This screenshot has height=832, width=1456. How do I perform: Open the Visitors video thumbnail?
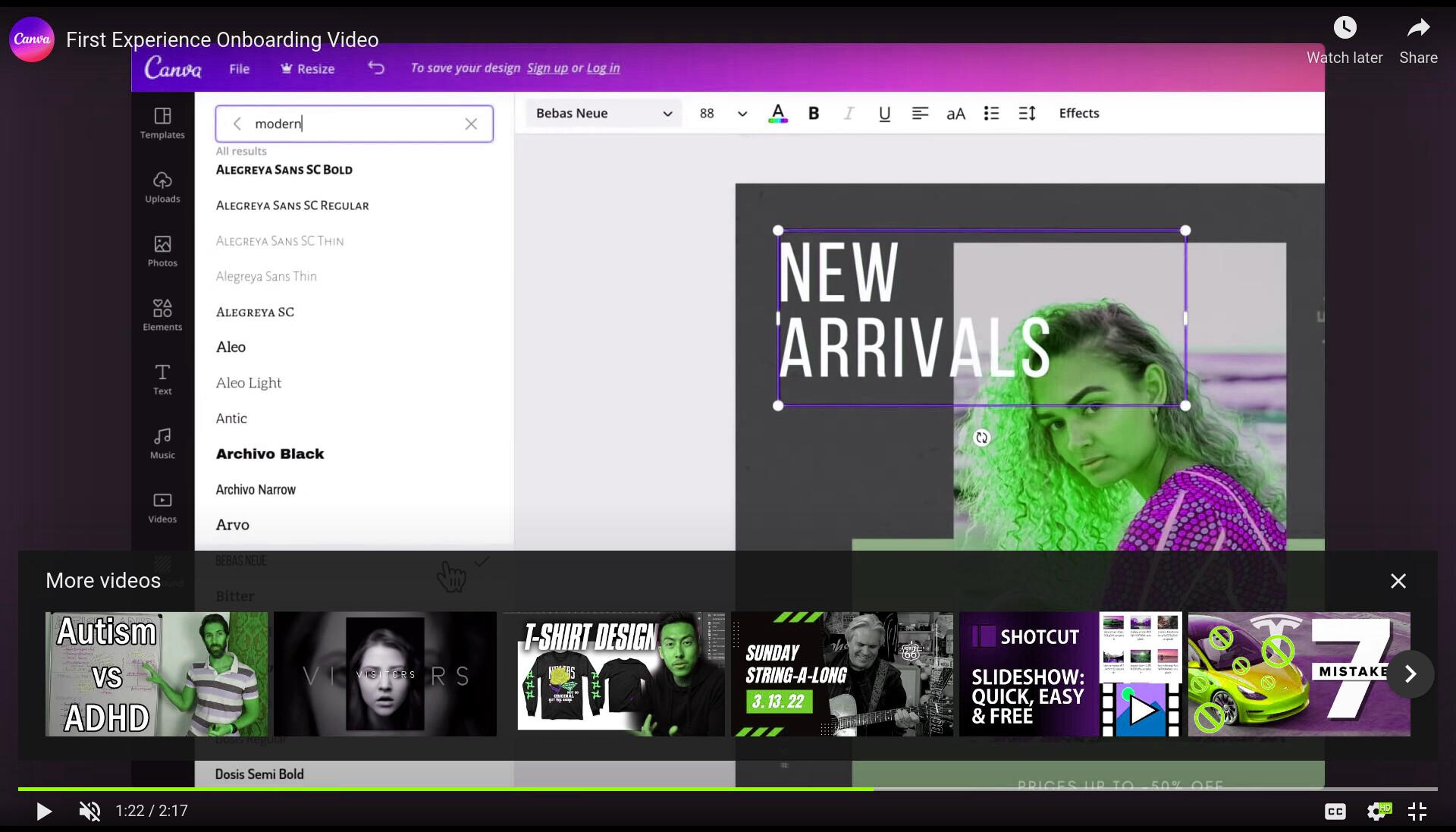tap(385, 674)
